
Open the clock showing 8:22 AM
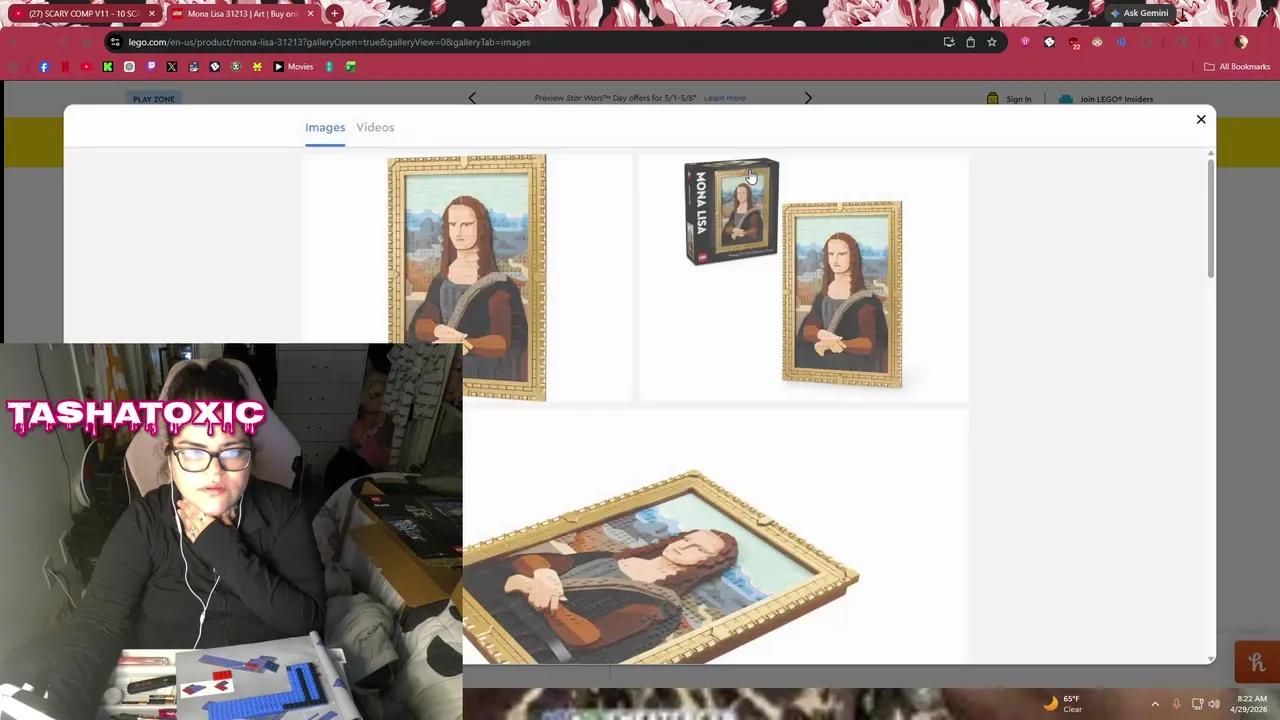(1247, 704)
